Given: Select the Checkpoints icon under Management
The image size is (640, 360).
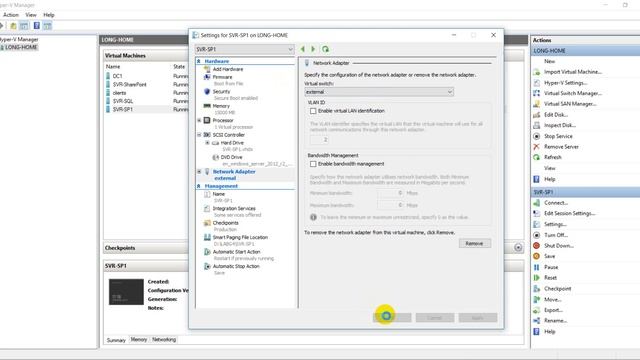Looking at the screenshot, I should pyautogui.click(x=207, y=223).
